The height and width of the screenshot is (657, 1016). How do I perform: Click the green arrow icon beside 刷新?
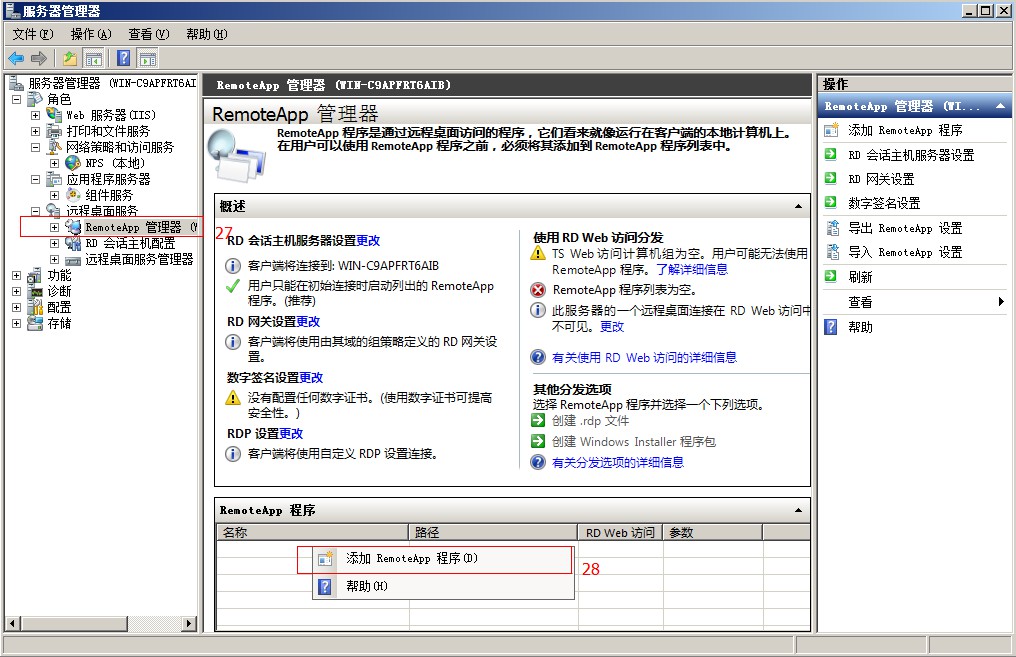pyautogui.click(x=831, y=276)
